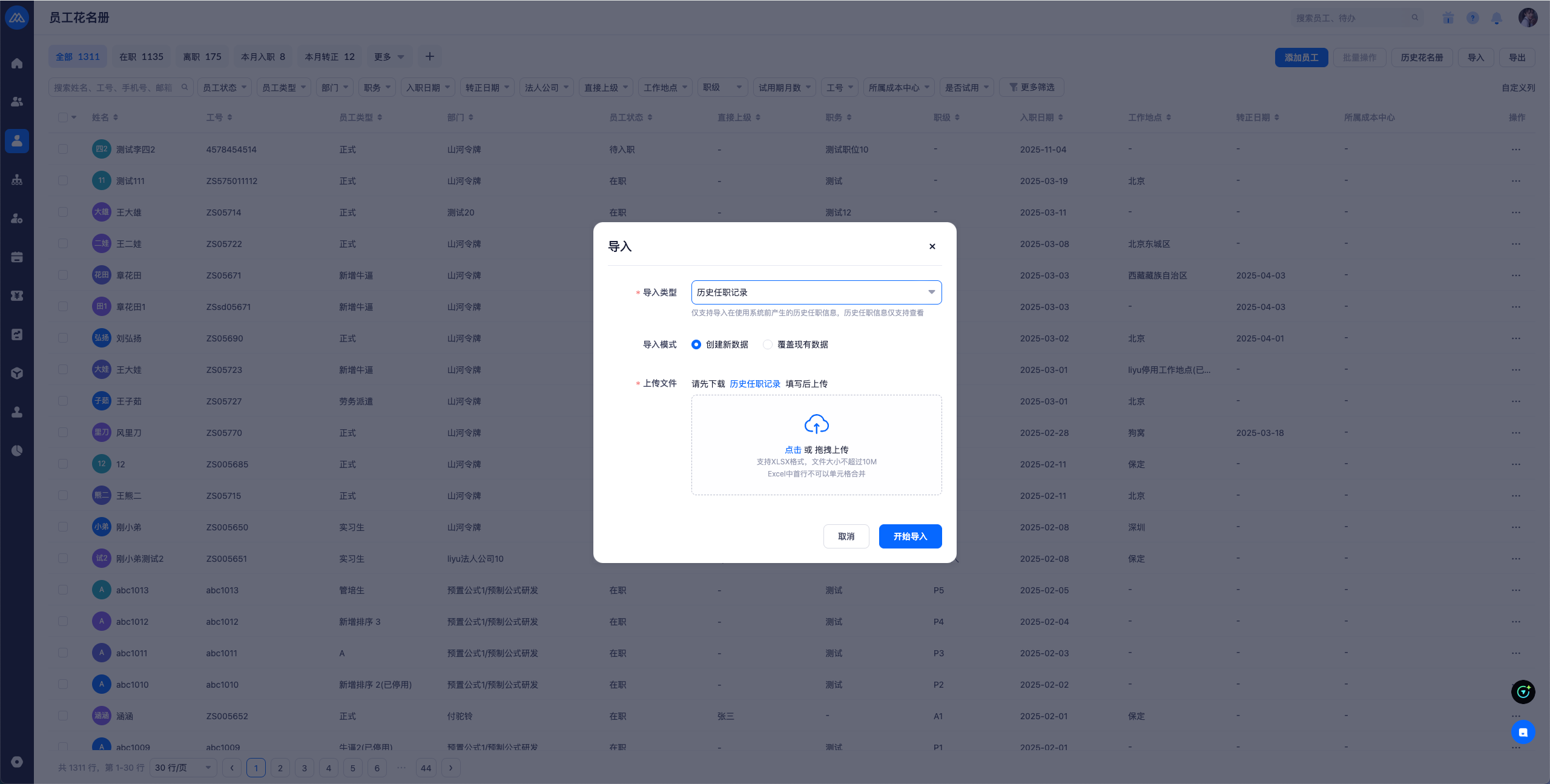Click the organization chart sidebar icon

17,180
